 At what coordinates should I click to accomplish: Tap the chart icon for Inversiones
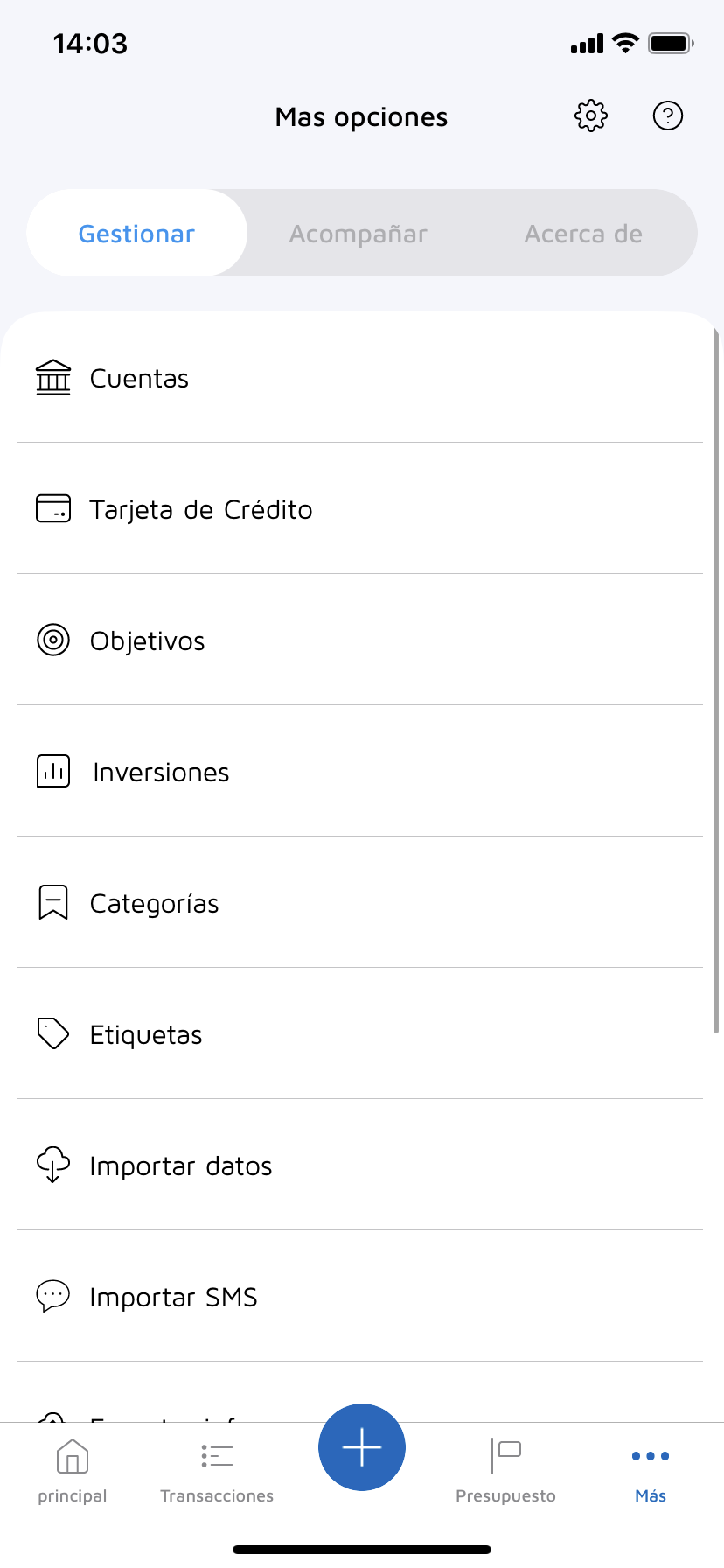coord(53,771)
